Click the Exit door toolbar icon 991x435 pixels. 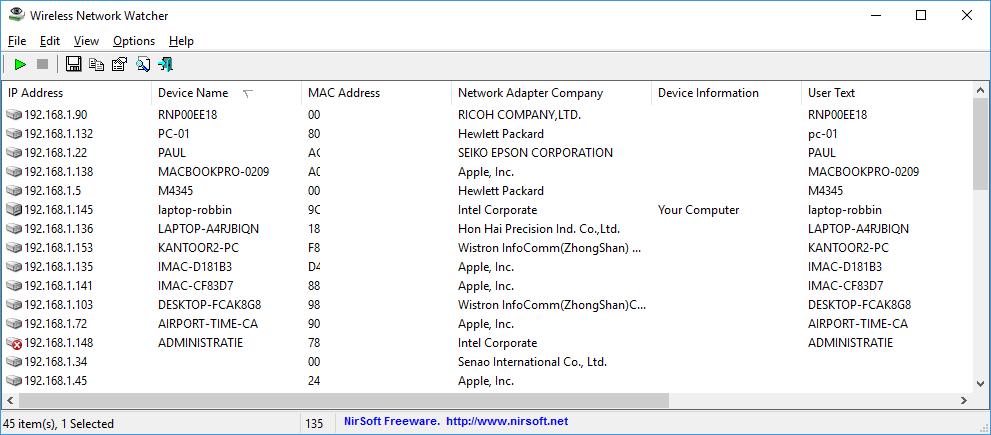click(165, 65)
